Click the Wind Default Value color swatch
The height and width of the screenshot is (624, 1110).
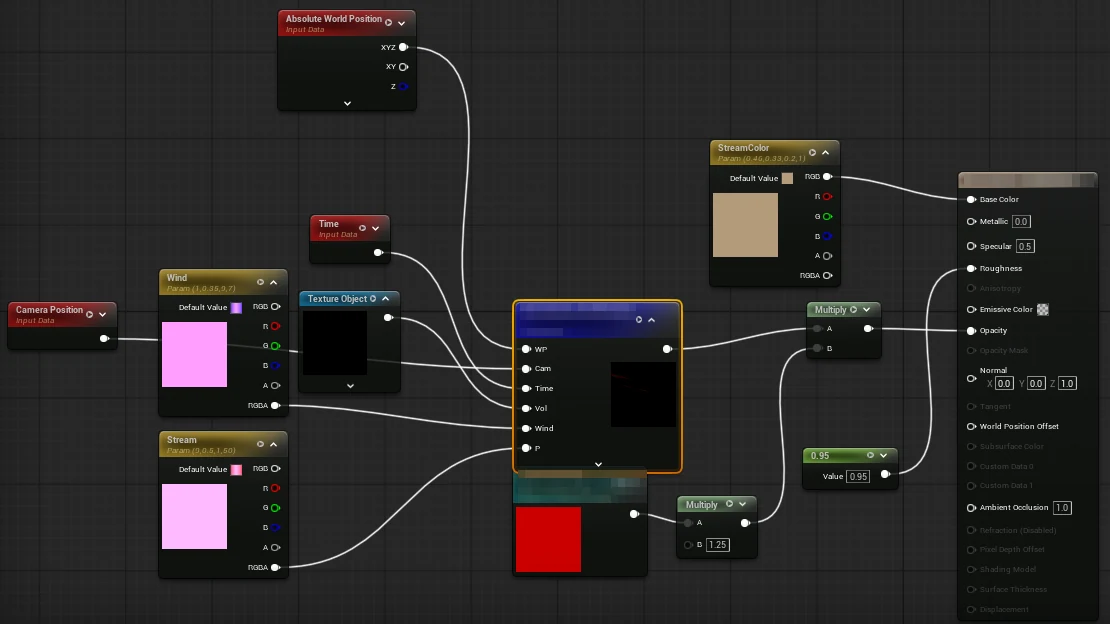(x=236, y=307)
